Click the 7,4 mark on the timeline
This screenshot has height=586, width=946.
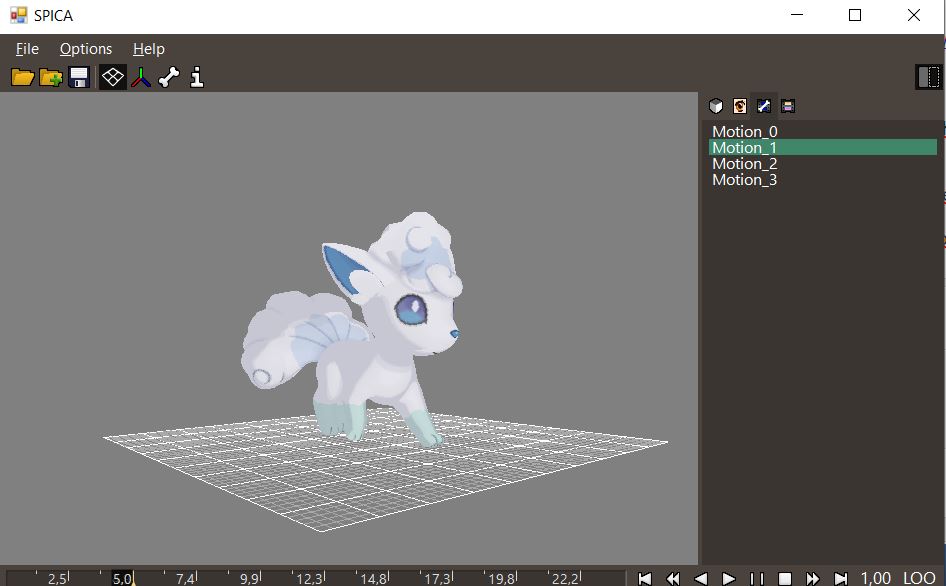(186, 579)
